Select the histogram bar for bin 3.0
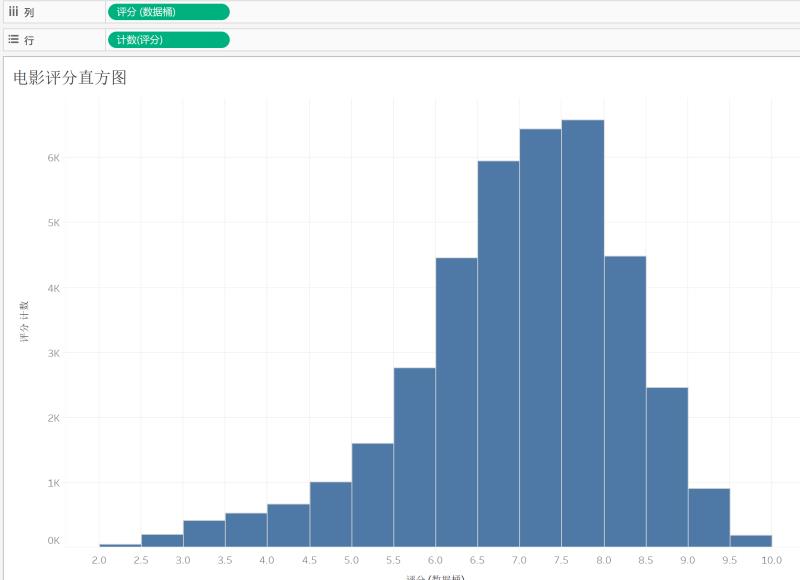Image resolution: width=800 pixels, height=580 pixels. [x=204, y=534]
